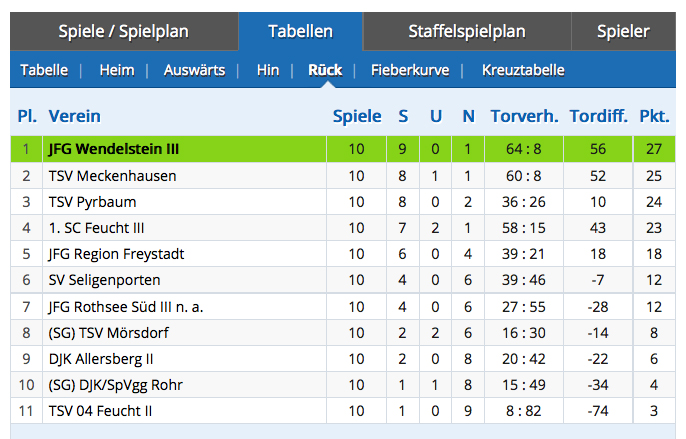686x439 pixels.
Task: Select the Rück round table
Action: 325,70
